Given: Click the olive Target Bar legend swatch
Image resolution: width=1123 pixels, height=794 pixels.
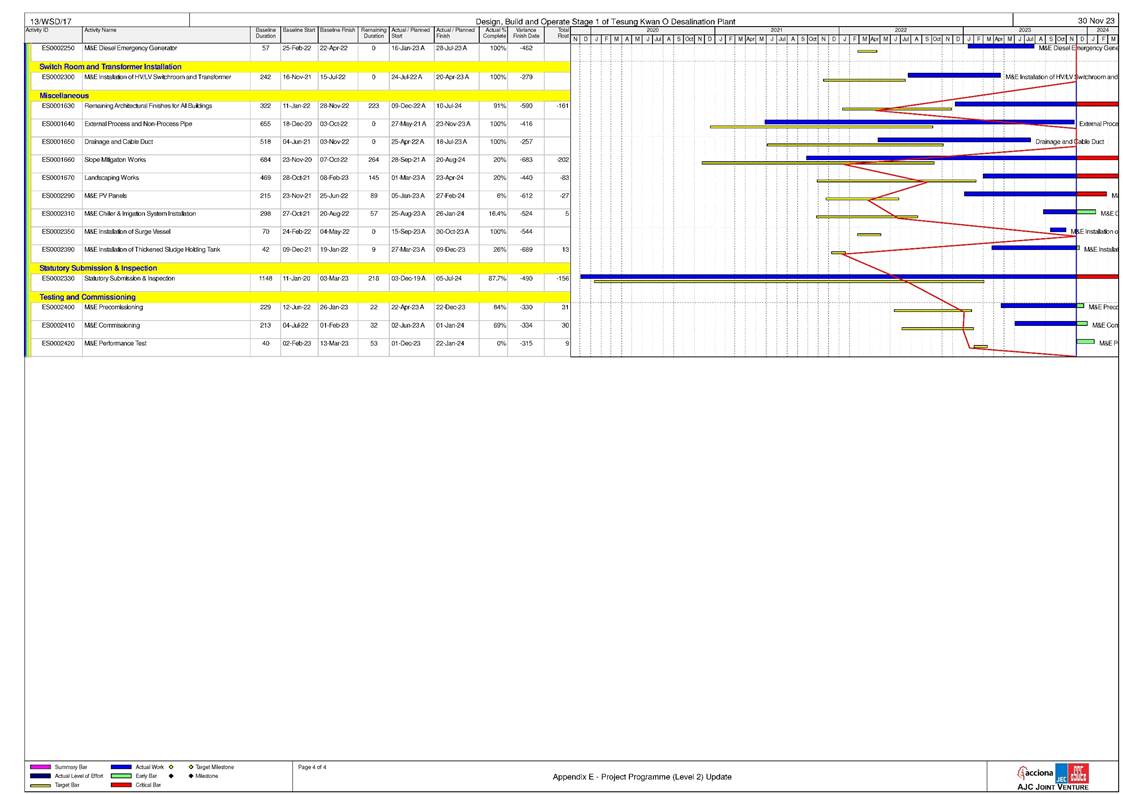Looking at the screenshot, I should point(40,786).
